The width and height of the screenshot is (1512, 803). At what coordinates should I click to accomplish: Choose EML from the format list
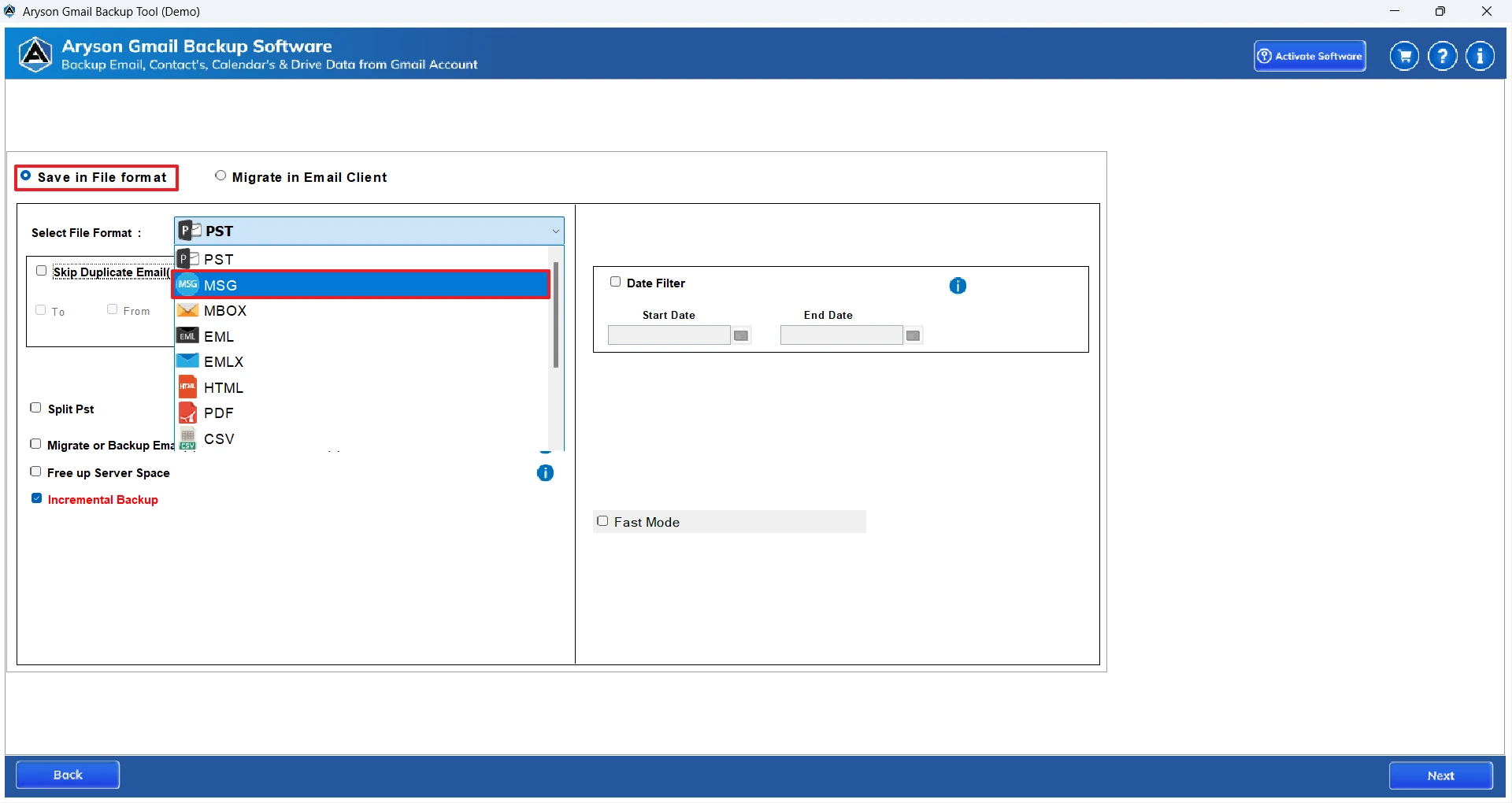(361, 336)
